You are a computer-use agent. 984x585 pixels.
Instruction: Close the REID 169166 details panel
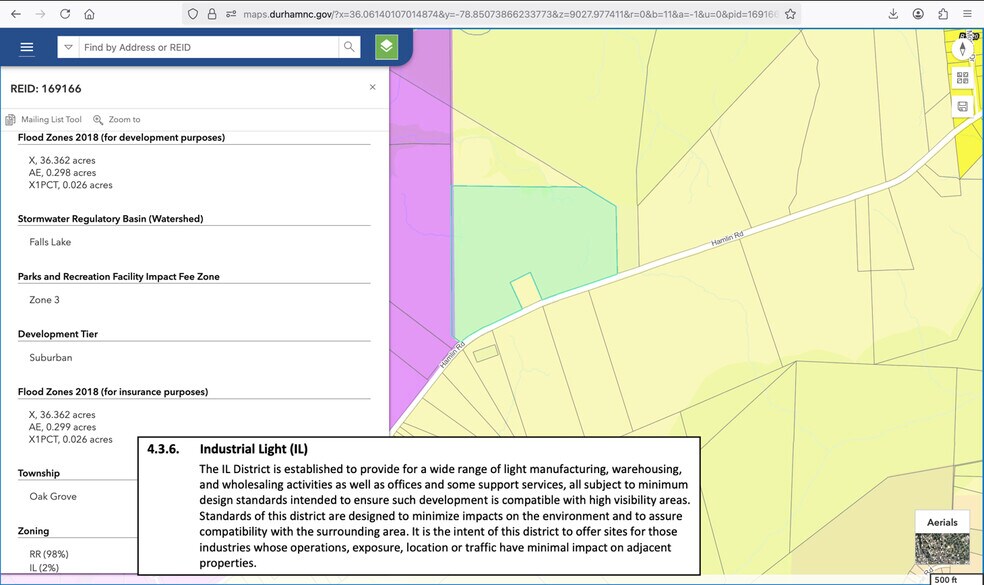pyautogui.click(x=373, y=88)
